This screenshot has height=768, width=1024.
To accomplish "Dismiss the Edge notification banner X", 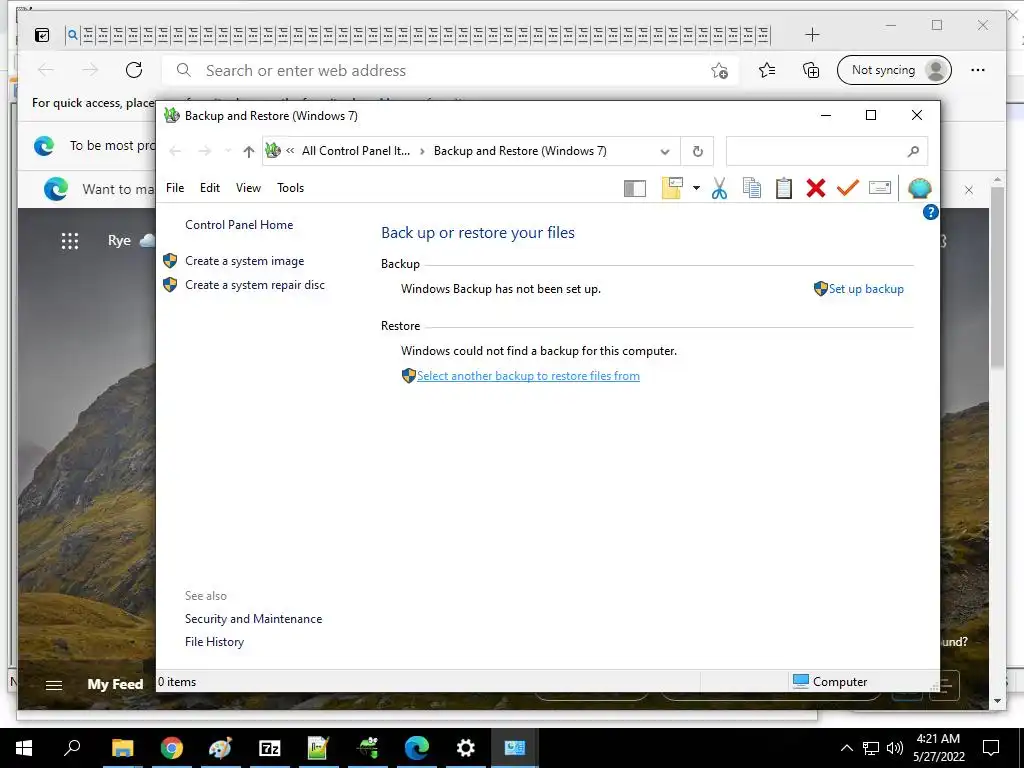I will pos(969,190).
